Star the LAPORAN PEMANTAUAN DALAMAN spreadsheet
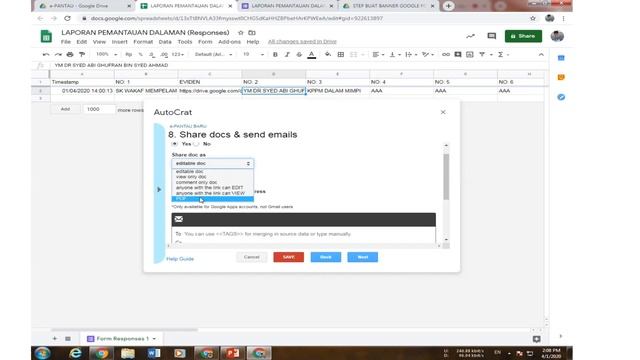Screen dimensions: 640x360 coord(241,33)
